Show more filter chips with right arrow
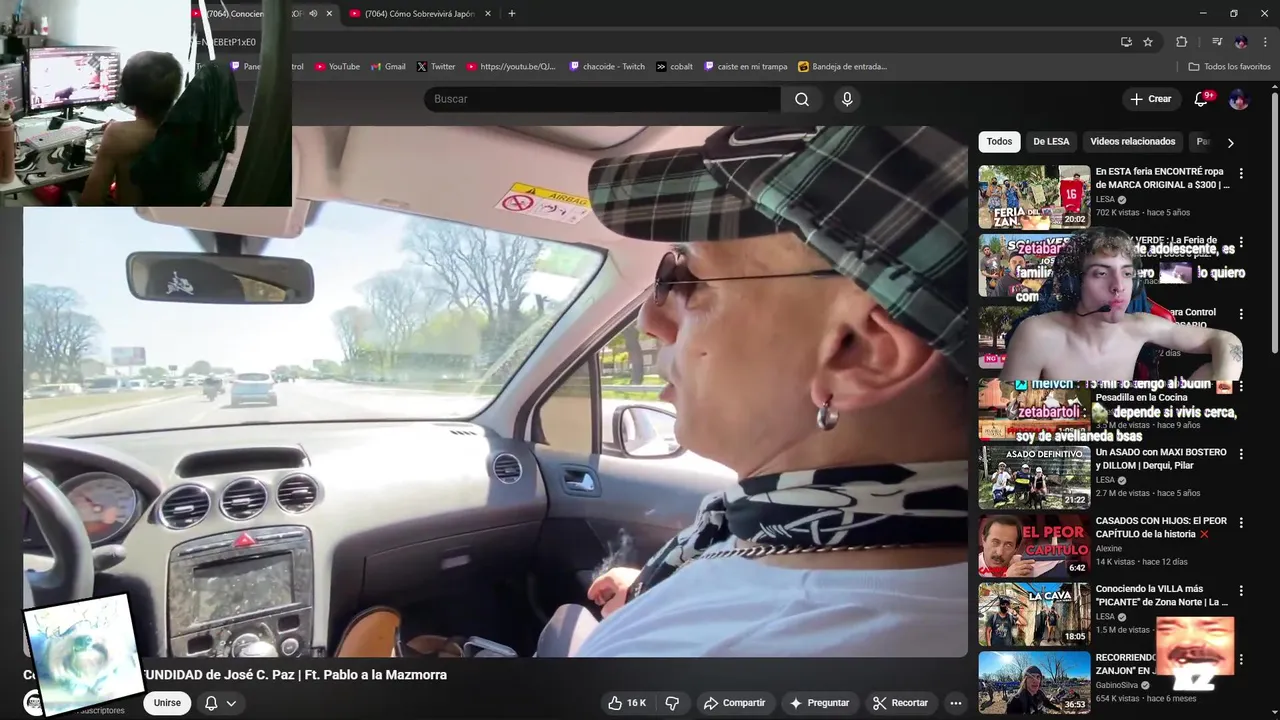1280x720 pixels. coord(1230,143)
